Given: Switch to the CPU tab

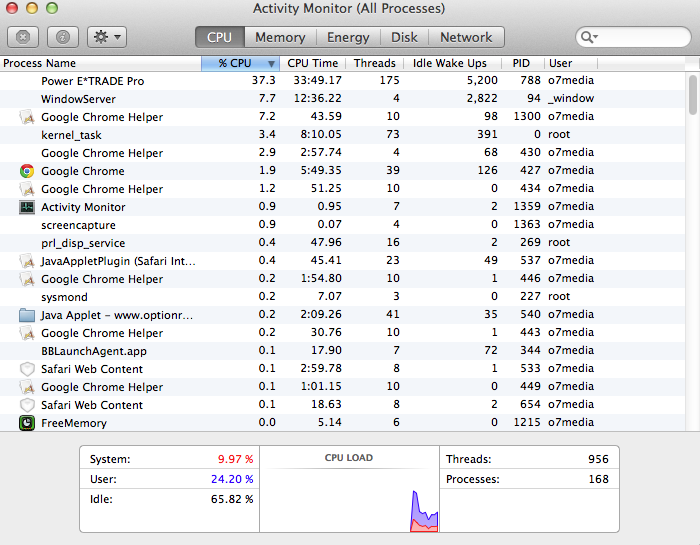Looking at the screenshot, I should 220,37.
